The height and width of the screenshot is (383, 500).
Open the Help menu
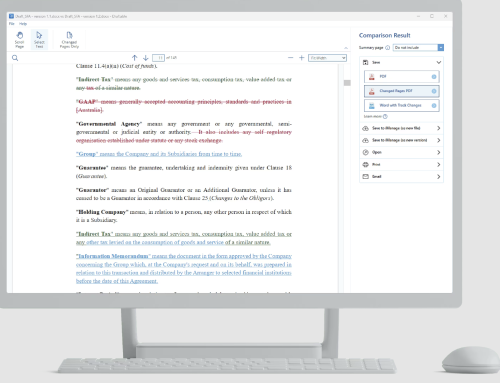(x=23, y=24)
